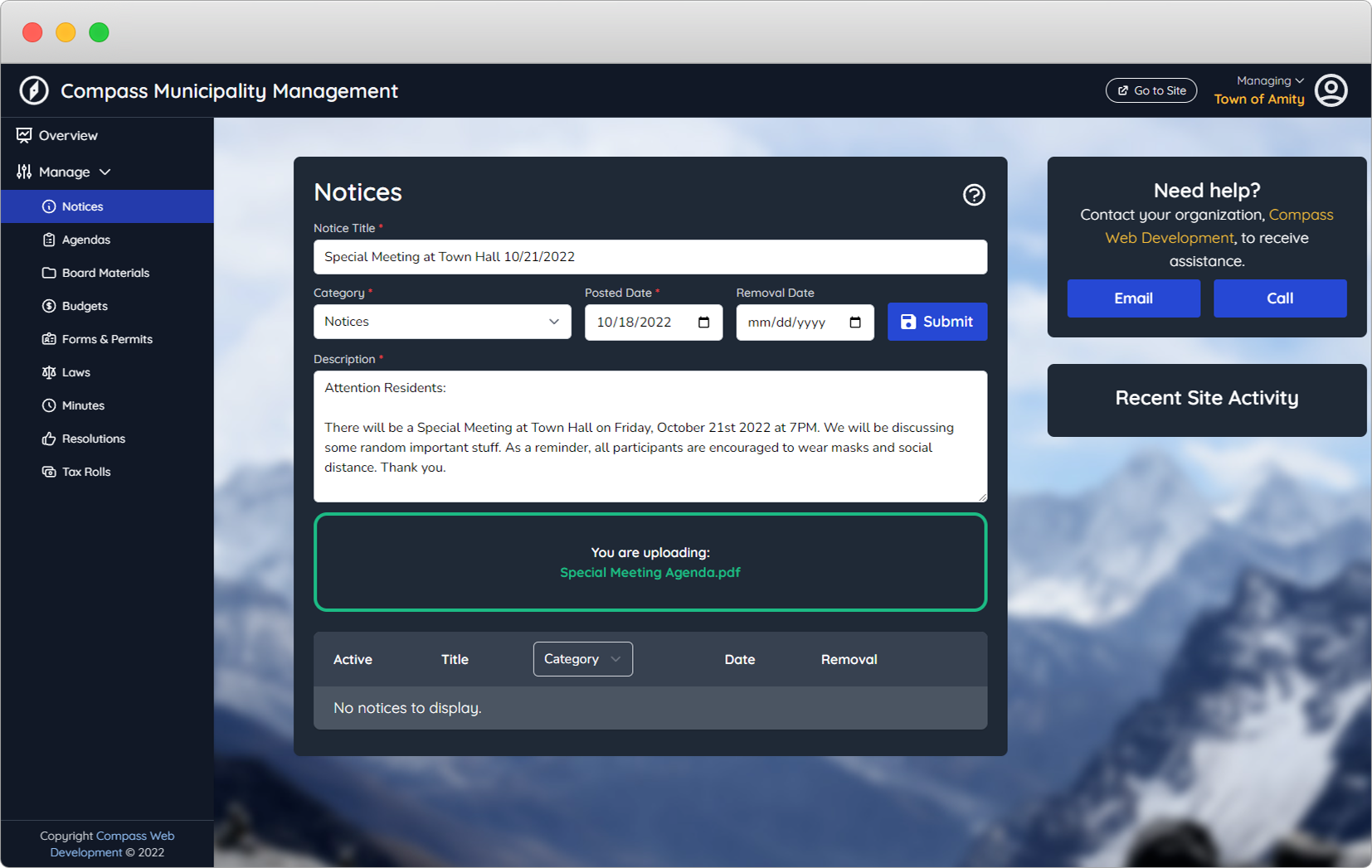Image resolution: width=1372 pixels, height=868 pixels.
Task: Open the Category filter in table header
Action: (582, 659)
